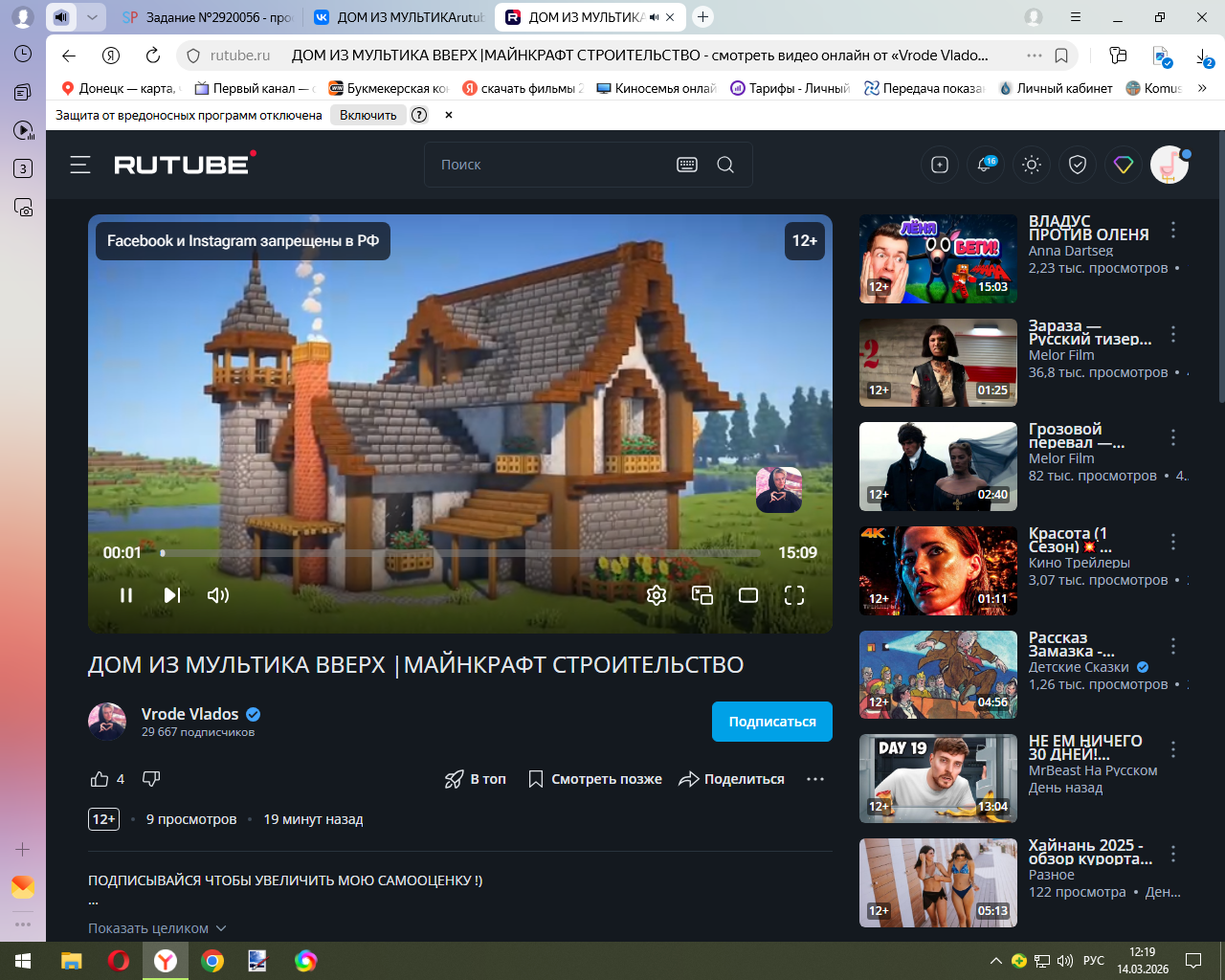This screenshot has height=980, width=1225.
Task: Open the Зараза Русский тизер thumbnail
Action: 938,363
